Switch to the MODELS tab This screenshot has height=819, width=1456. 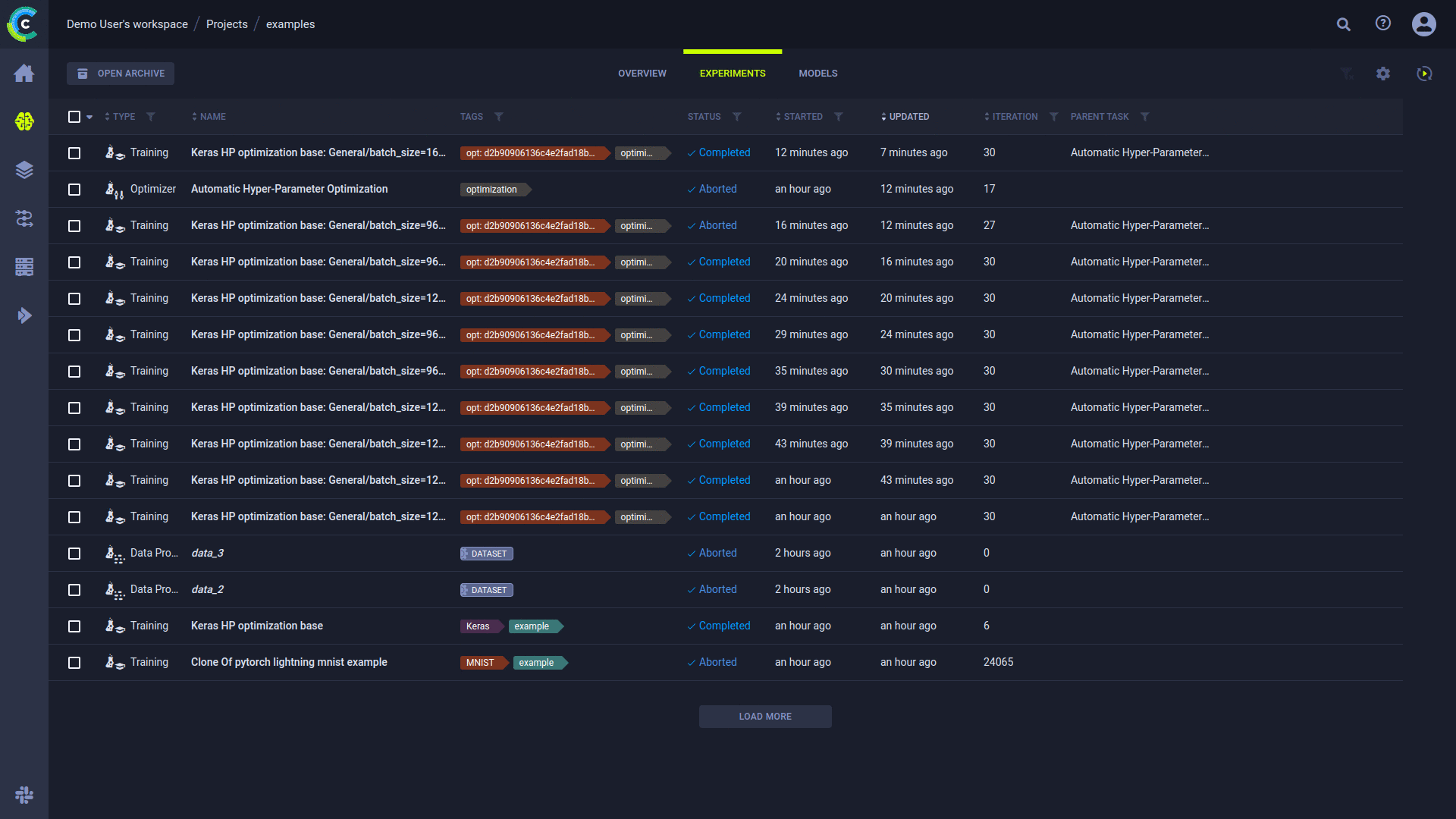click(x=817, y=73)
